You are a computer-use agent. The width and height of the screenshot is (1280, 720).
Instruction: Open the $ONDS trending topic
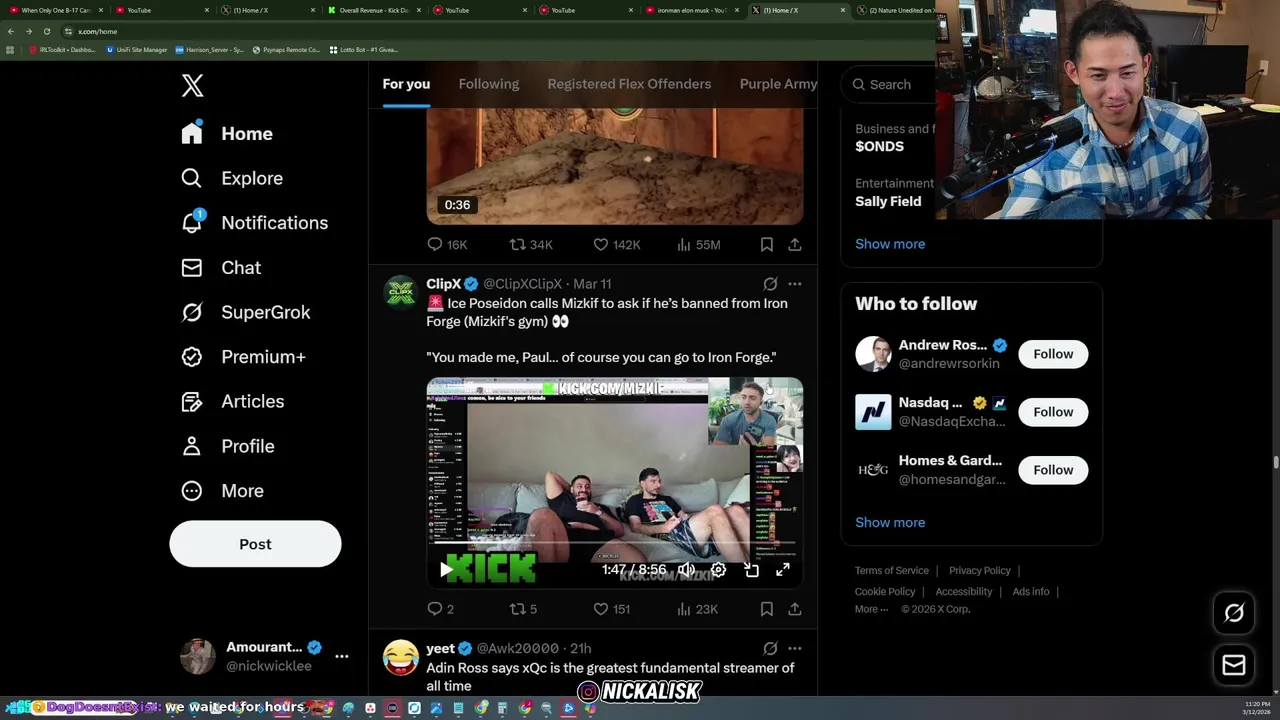(879, 146)
